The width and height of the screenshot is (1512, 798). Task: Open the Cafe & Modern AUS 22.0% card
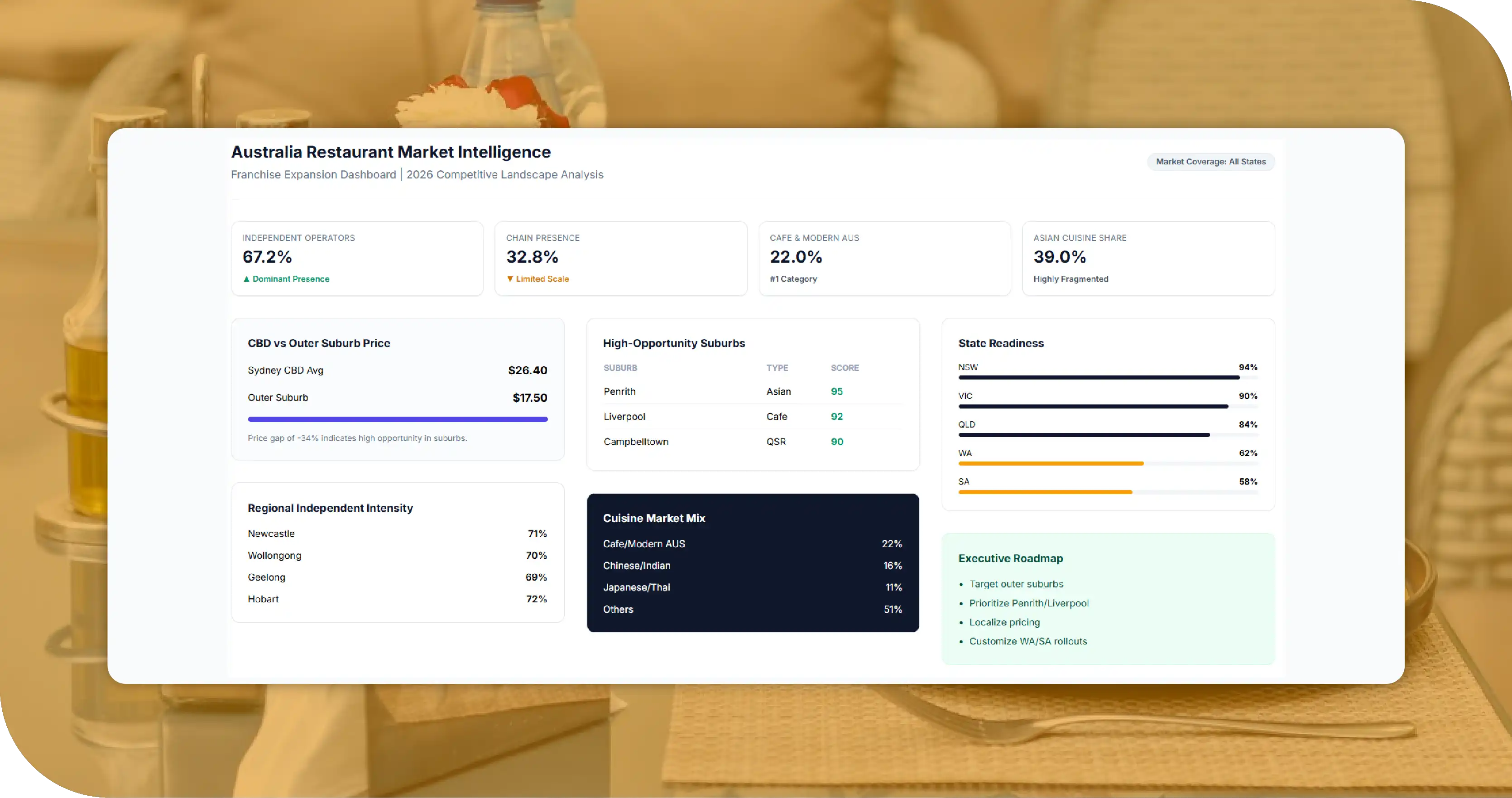click(884, 258)
